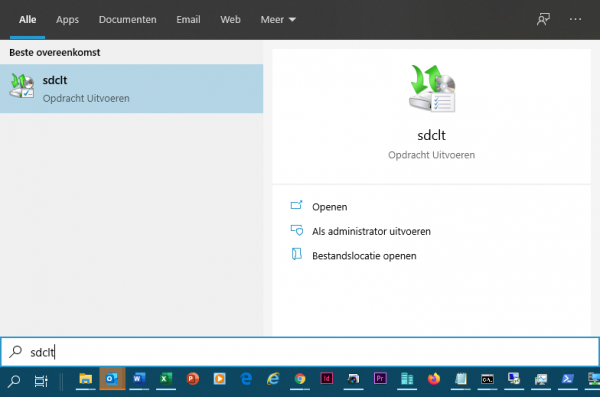Switch to the Documenten search tab

click(127, 20)
